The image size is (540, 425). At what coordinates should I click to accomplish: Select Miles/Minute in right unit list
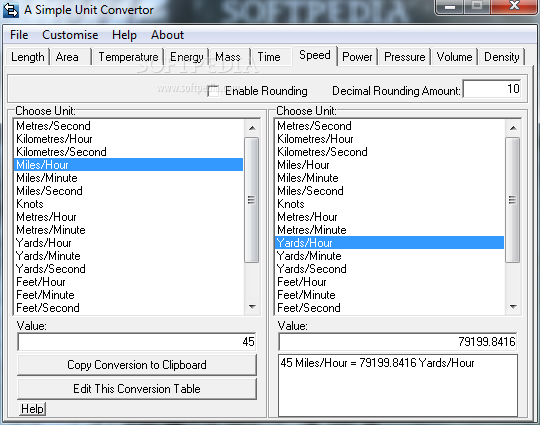coord(390,178)
